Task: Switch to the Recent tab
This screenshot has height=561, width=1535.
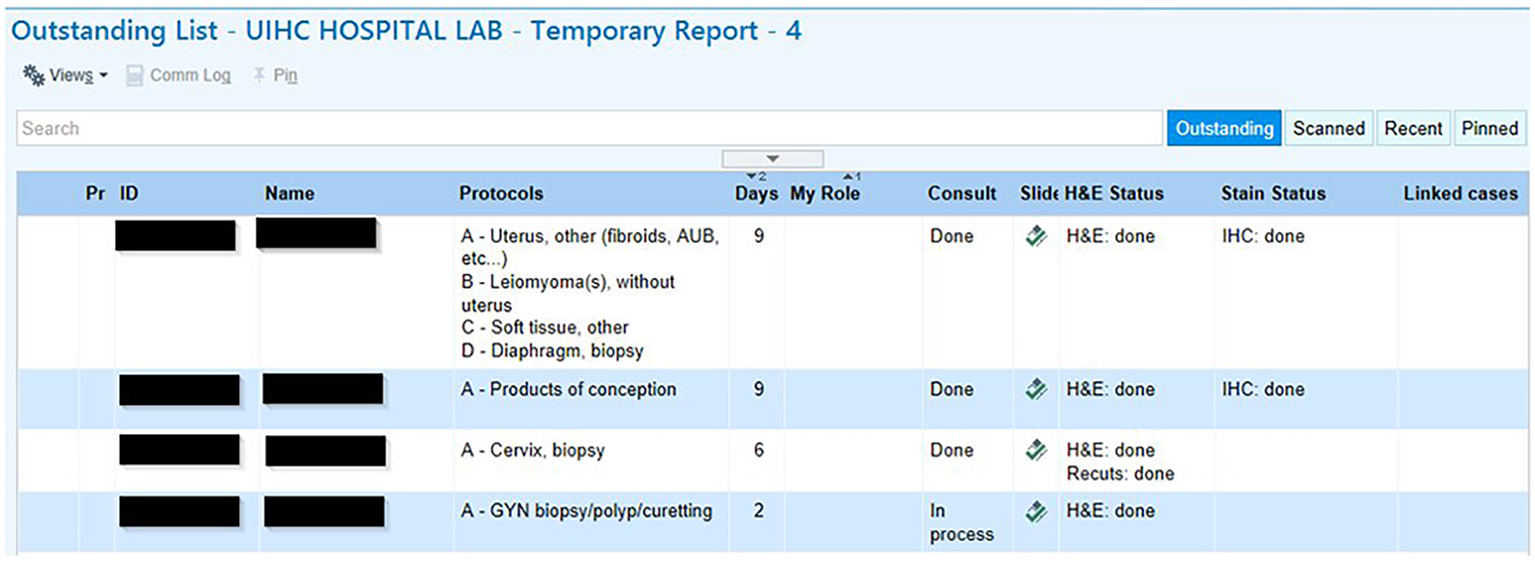Action: [x=1413, y=128]
